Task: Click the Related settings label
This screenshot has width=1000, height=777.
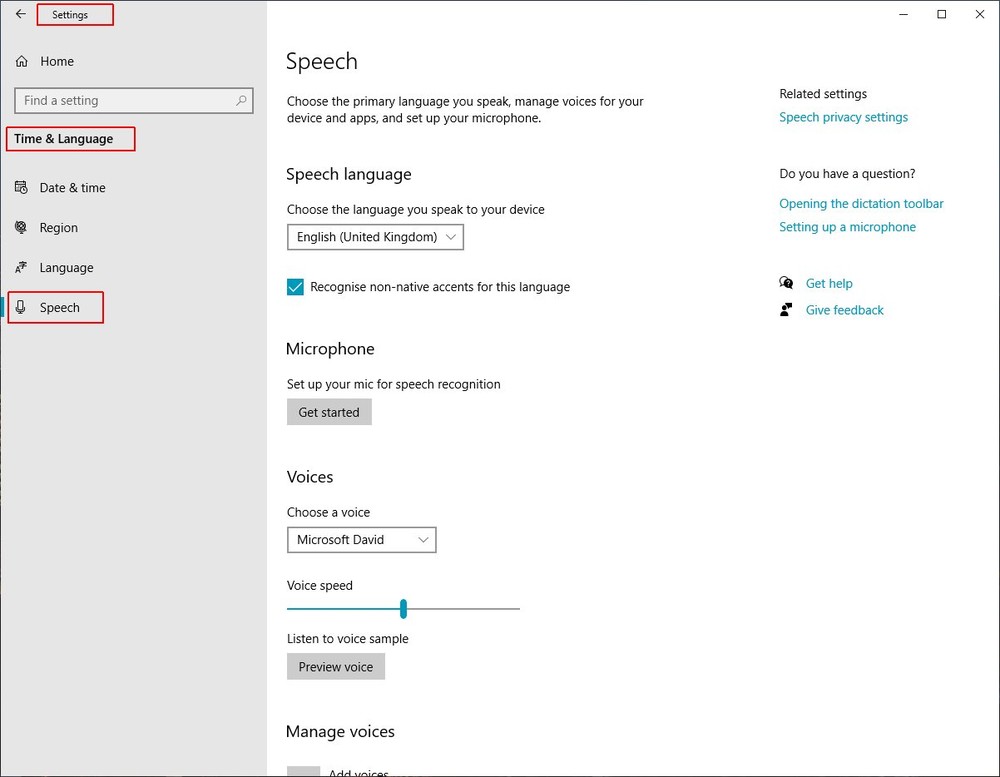Action: (823, 94)
